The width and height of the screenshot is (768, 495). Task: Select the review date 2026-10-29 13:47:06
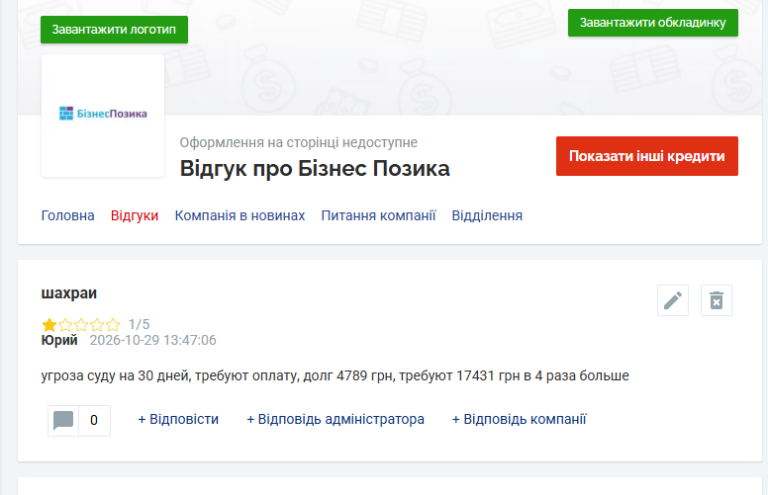point(153,340)
